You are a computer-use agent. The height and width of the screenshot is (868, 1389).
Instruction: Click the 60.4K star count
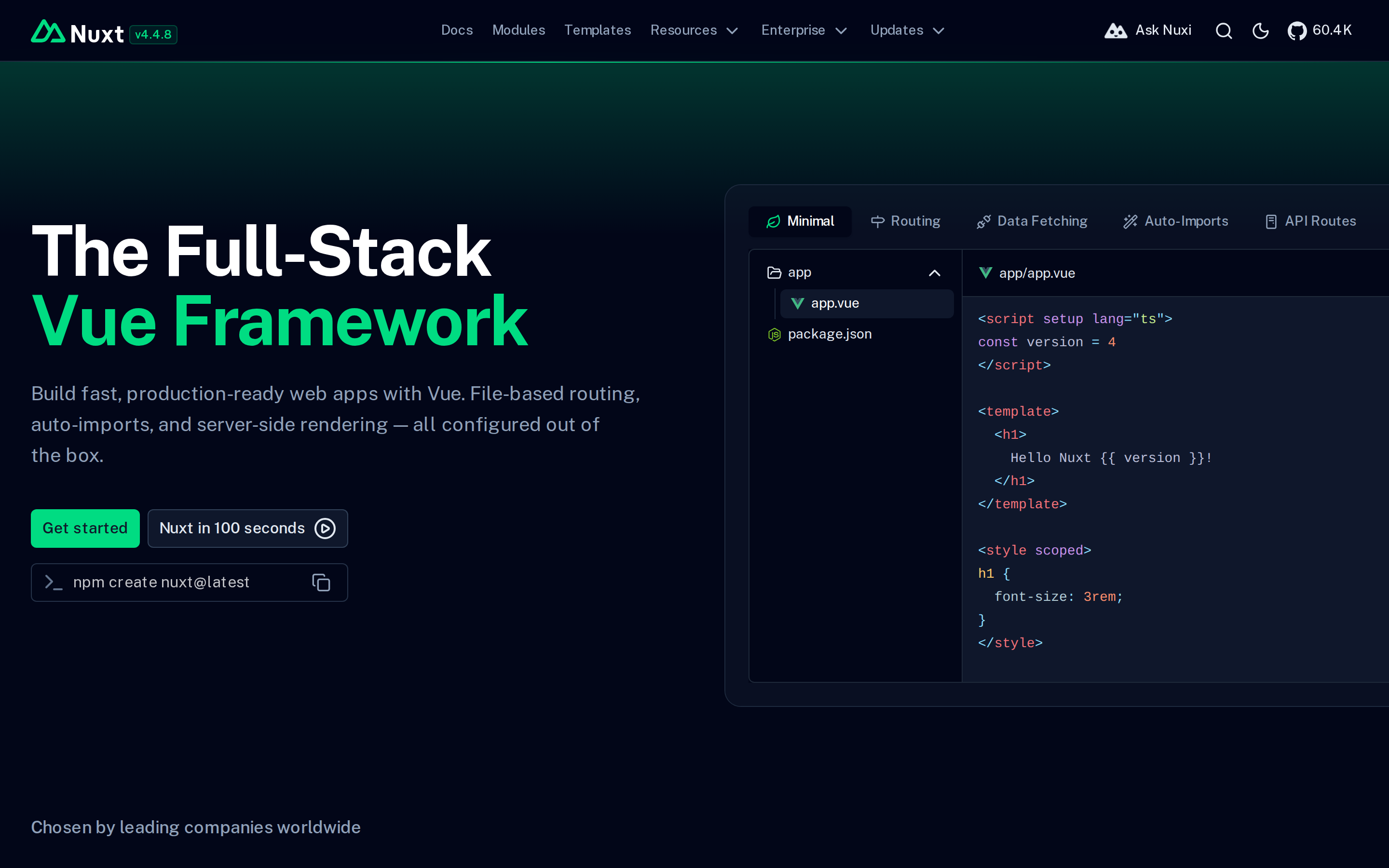click(1332, 30)
